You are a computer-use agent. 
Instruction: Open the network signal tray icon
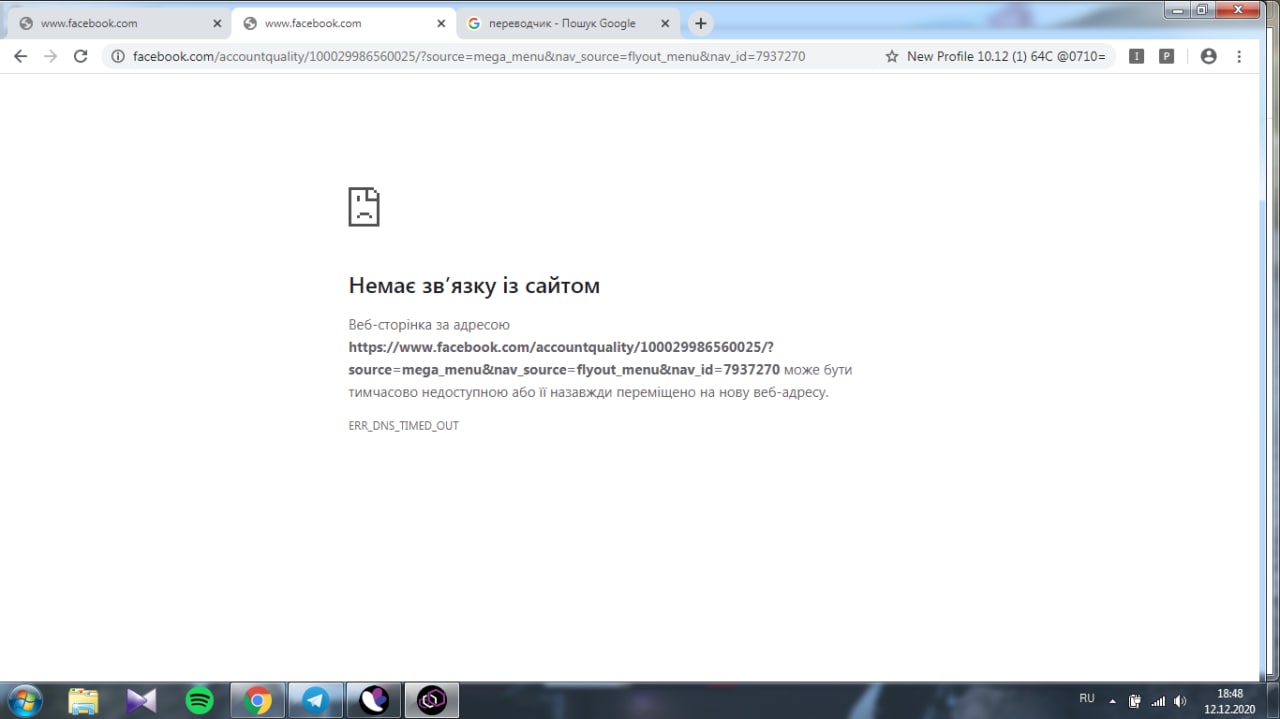1158,701
